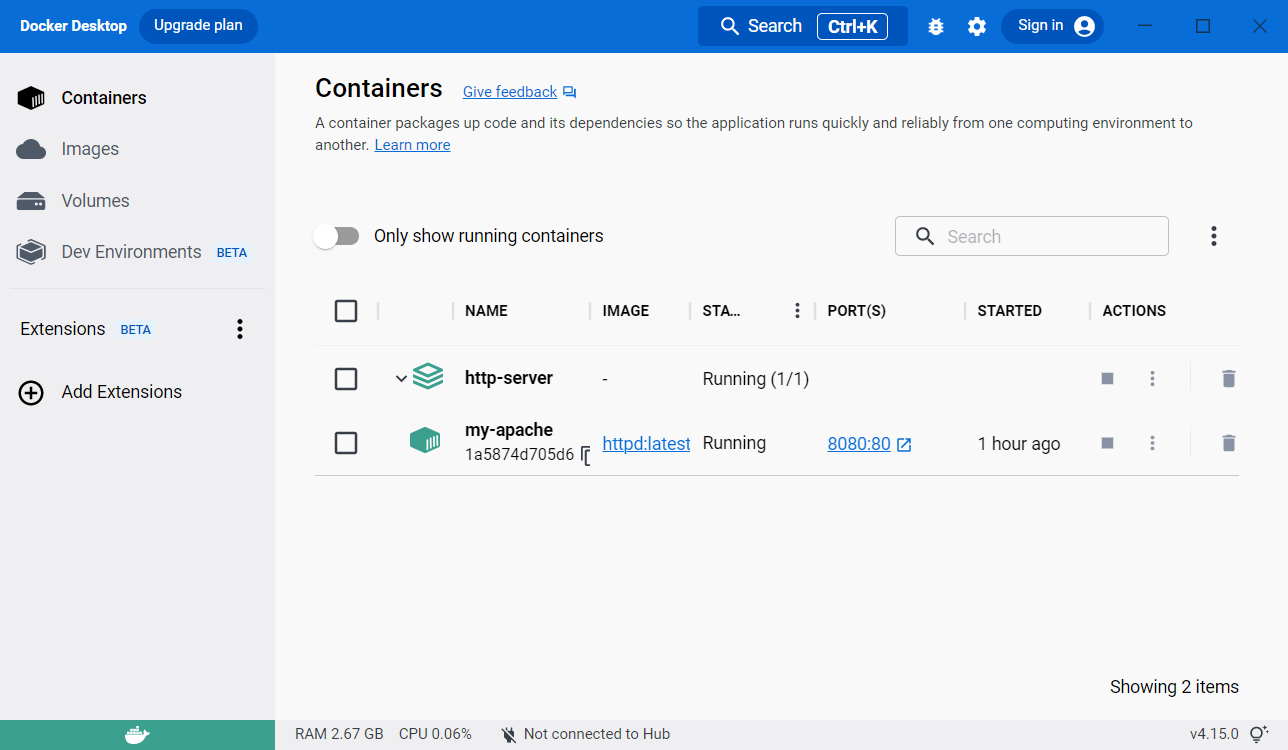Open the Status column options menu
This screenshot has width=1288, height=750.
797,311
